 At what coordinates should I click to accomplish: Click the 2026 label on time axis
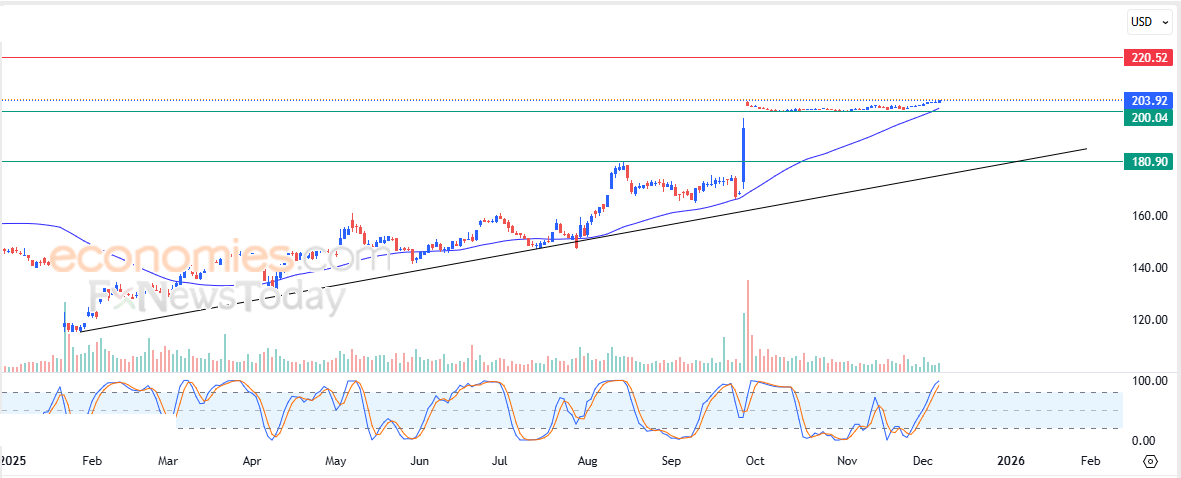coord(1009,460)
